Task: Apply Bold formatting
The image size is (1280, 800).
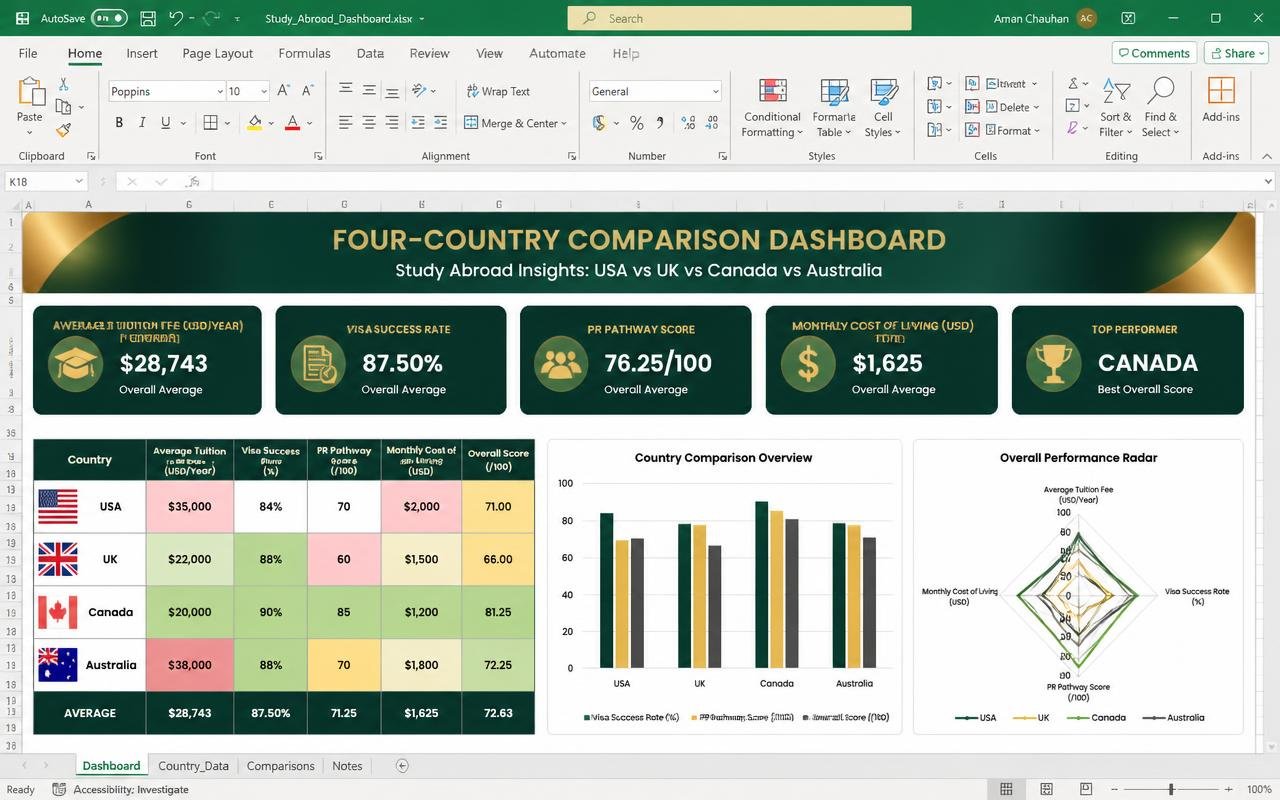Action: (x=119, y=123)
